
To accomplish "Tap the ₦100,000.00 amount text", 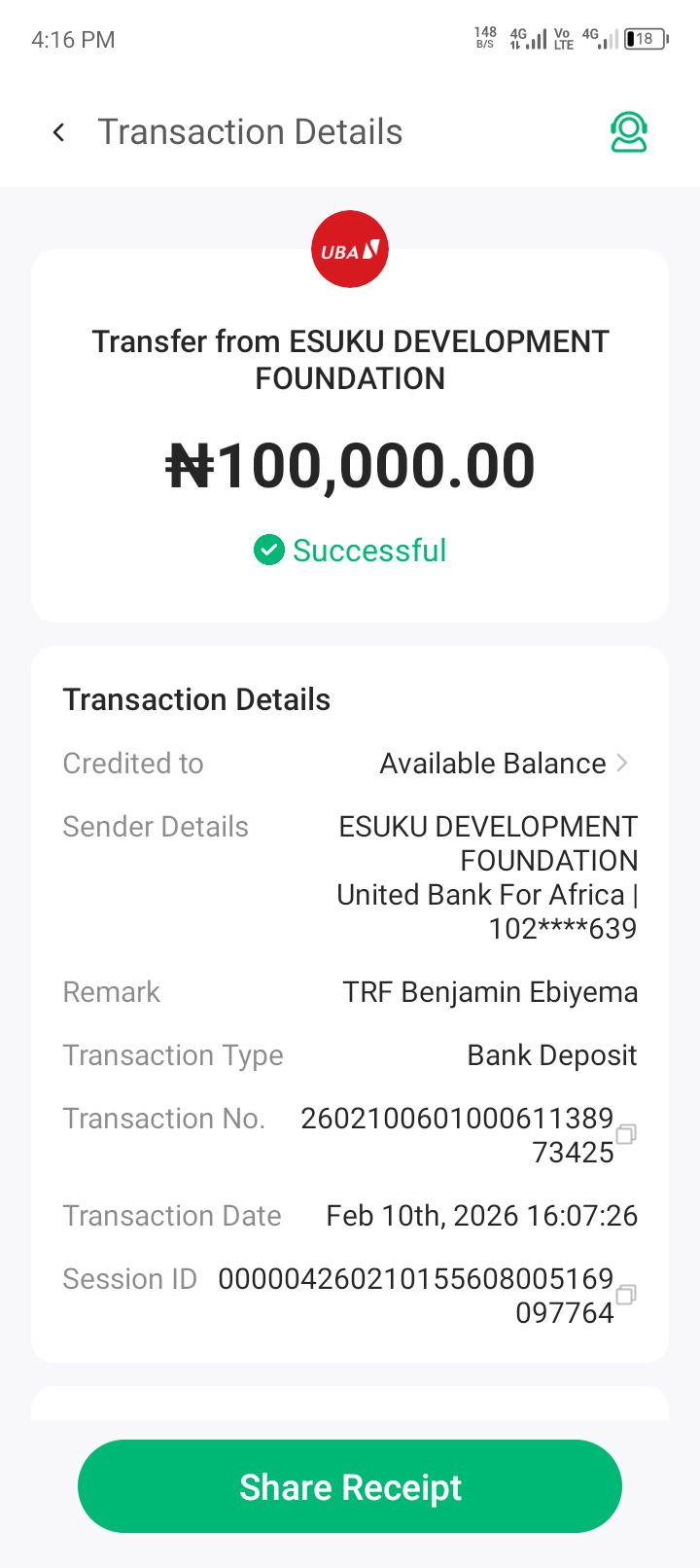I will 350,466.
